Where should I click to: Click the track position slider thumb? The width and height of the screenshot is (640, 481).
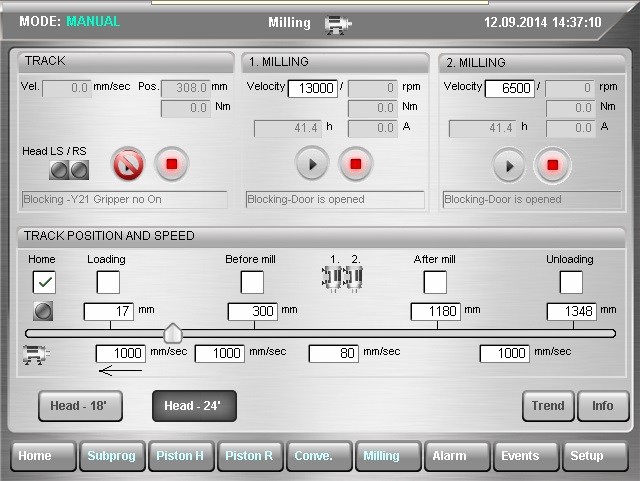[173, 333]
